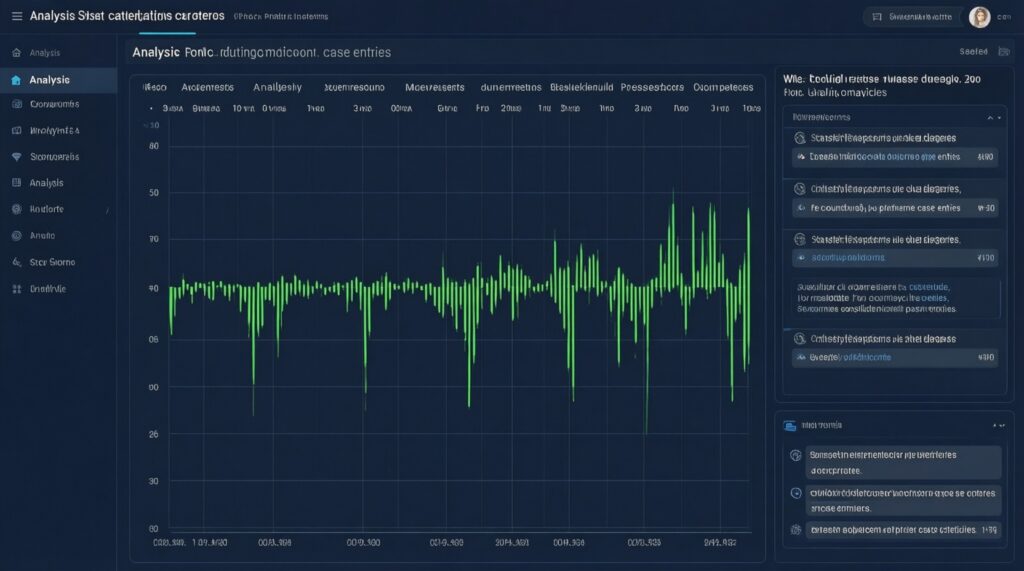
Task: Click the Seeled button above right panel
Action: pos(973,52)
